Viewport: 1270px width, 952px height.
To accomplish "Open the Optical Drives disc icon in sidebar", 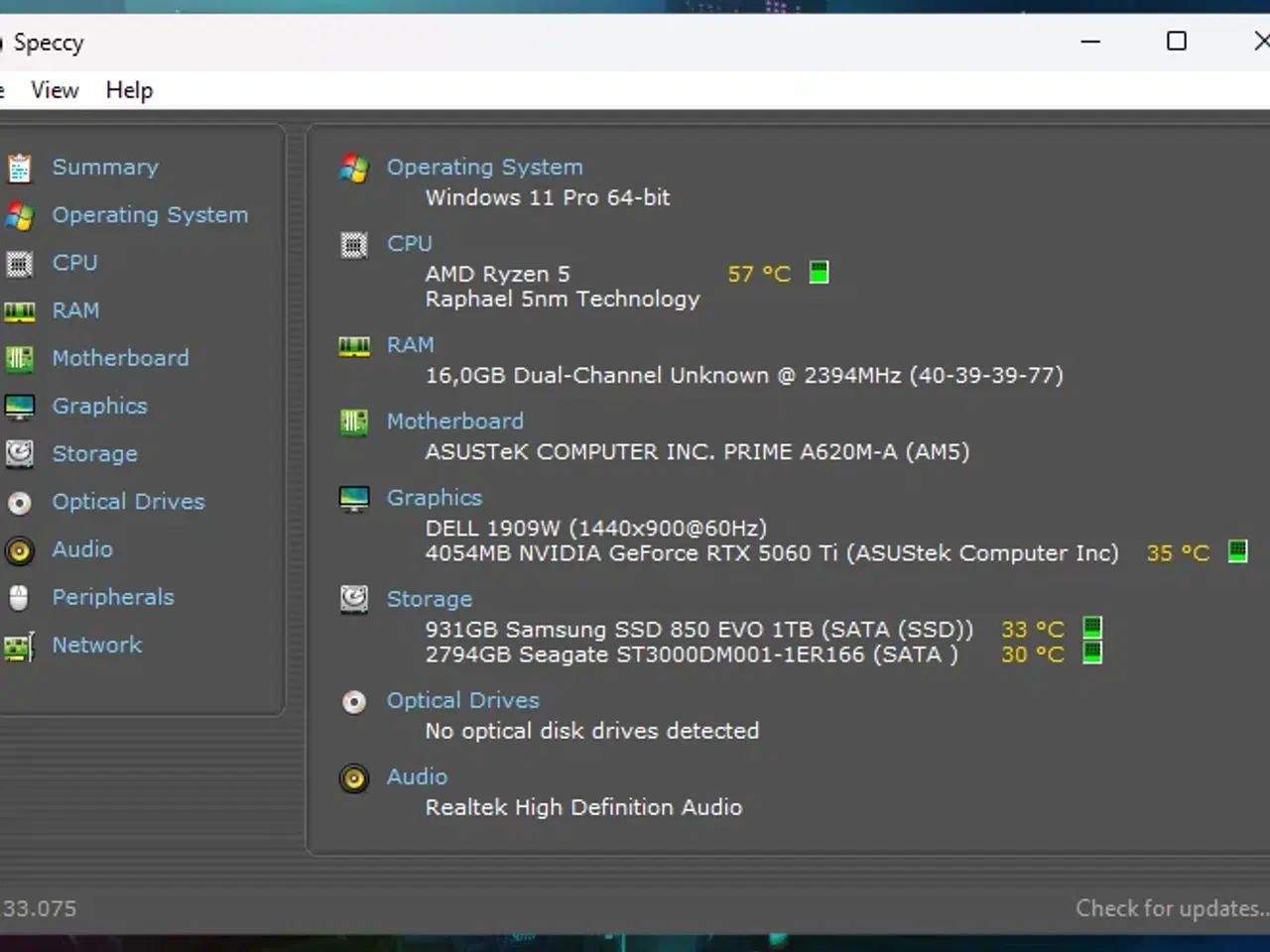I will (19, 502).
